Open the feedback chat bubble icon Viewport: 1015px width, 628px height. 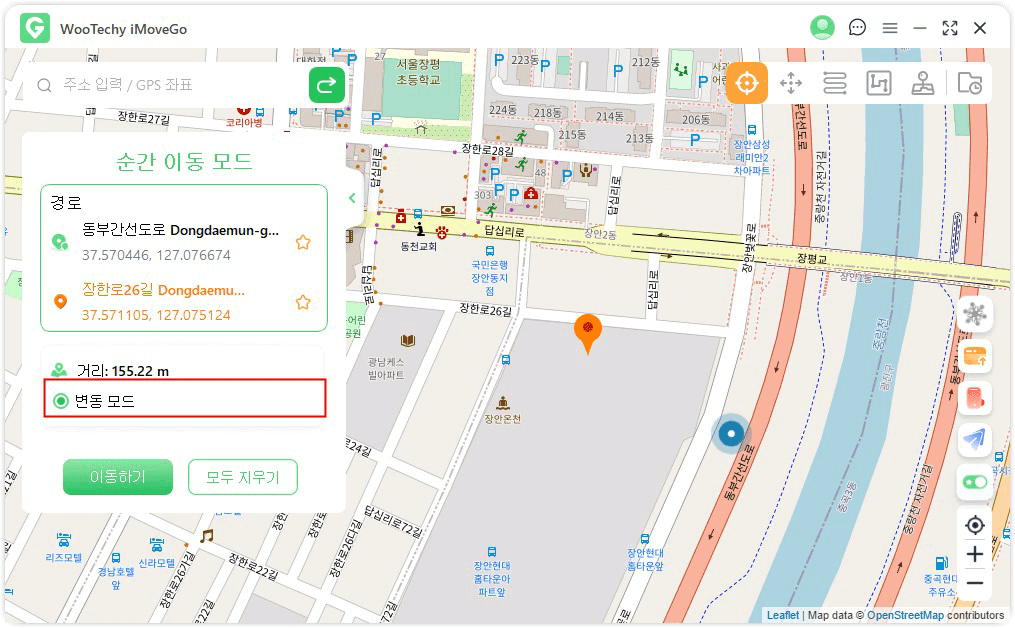coord(857,28)
